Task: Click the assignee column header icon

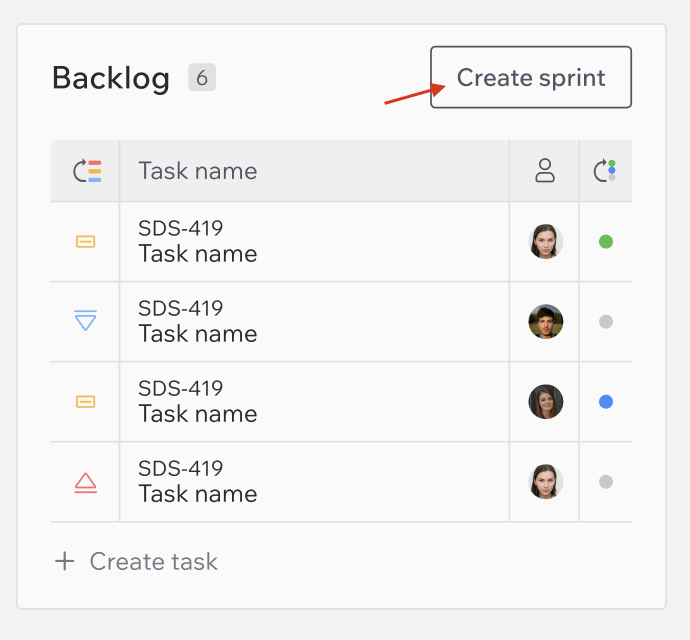Action: [x=545, y=170]
